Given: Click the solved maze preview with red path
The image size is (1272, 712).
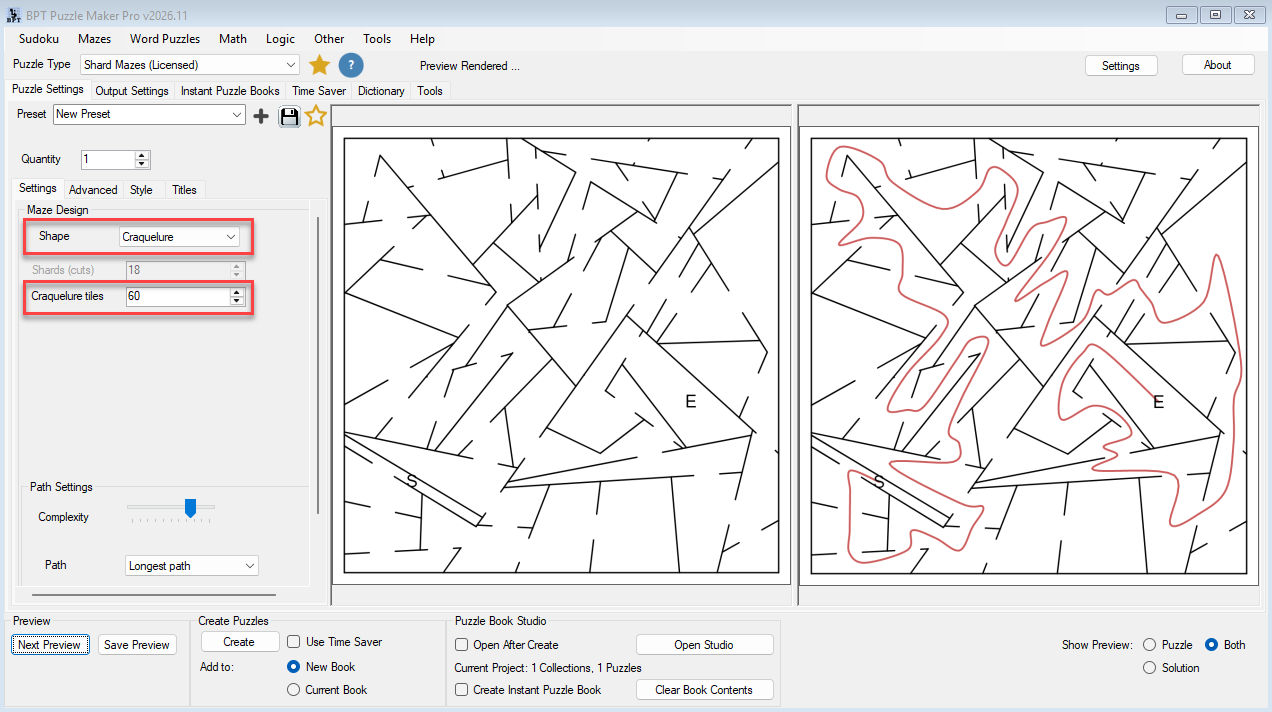Looking at the screenshot, I should click(1028, 355).
